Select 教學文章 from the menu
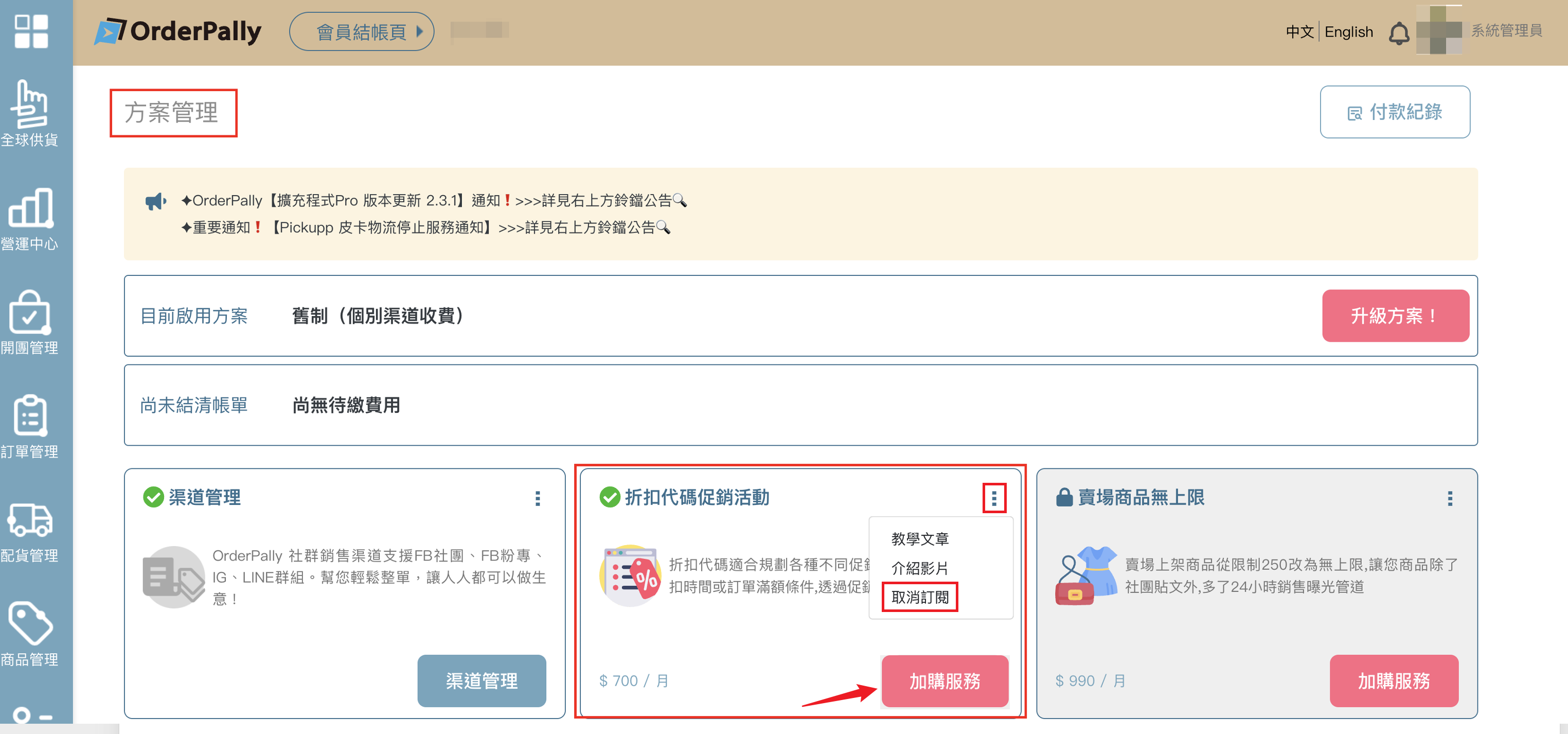Viewport: 1568px width, 734px height. pyautogui.click(x=920, y=539)
